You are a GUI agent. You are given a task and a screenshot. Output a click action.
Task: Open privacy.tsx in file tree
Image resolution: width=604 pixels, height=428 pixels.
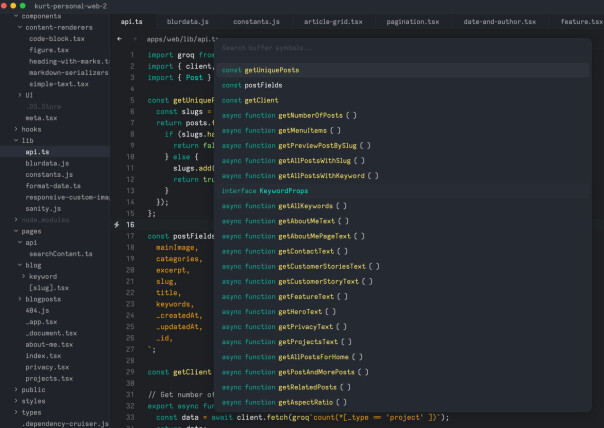point(47,367)
